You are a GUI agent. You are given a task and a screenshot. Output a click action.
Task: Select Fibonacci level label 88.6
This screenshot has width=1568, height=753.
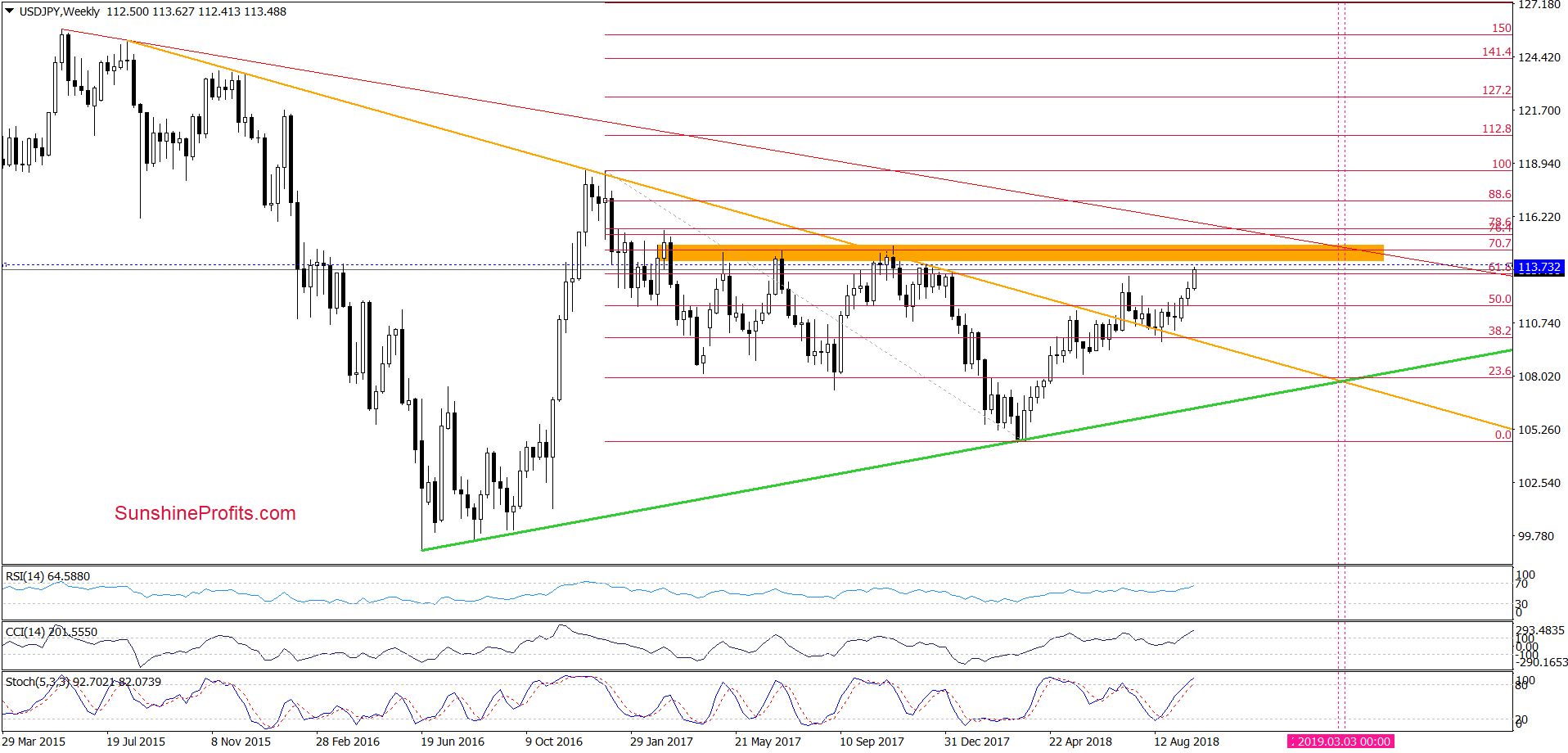click(1500, 194)
